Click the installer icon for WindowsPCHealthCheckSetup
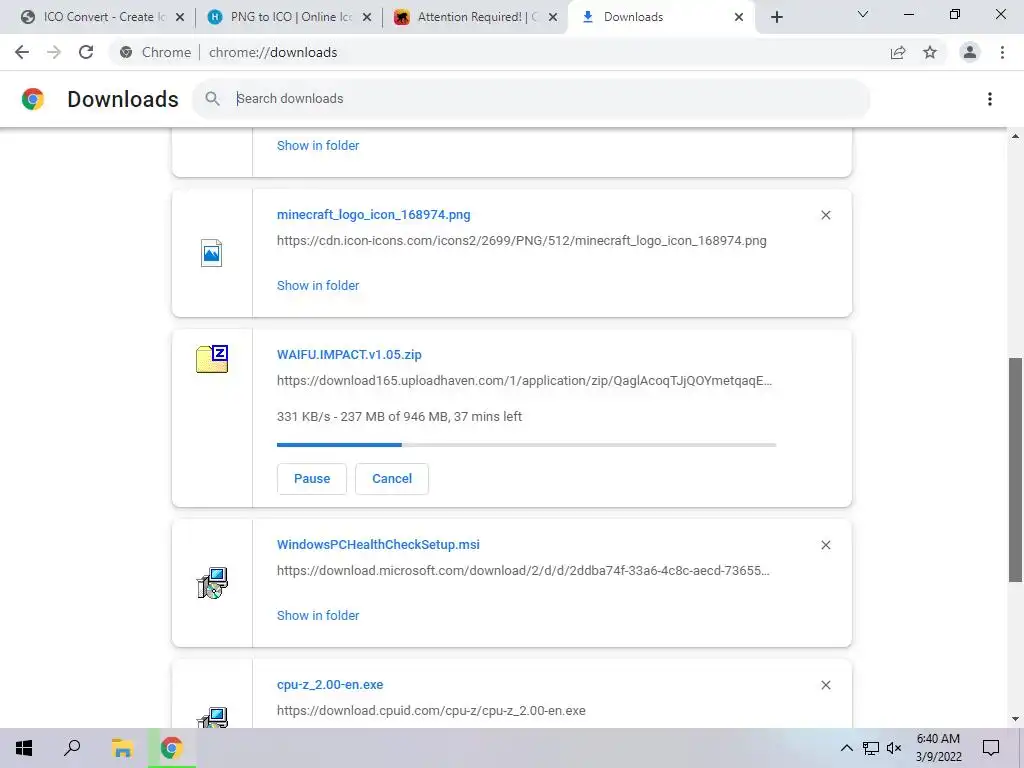 pos(212,583)
